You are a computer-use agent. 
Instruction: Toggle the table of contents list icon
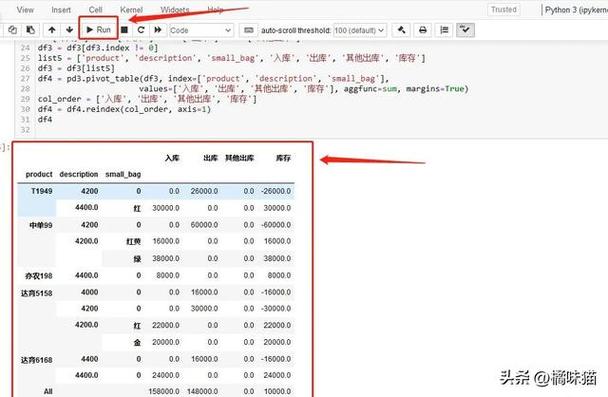pos(444,30)
